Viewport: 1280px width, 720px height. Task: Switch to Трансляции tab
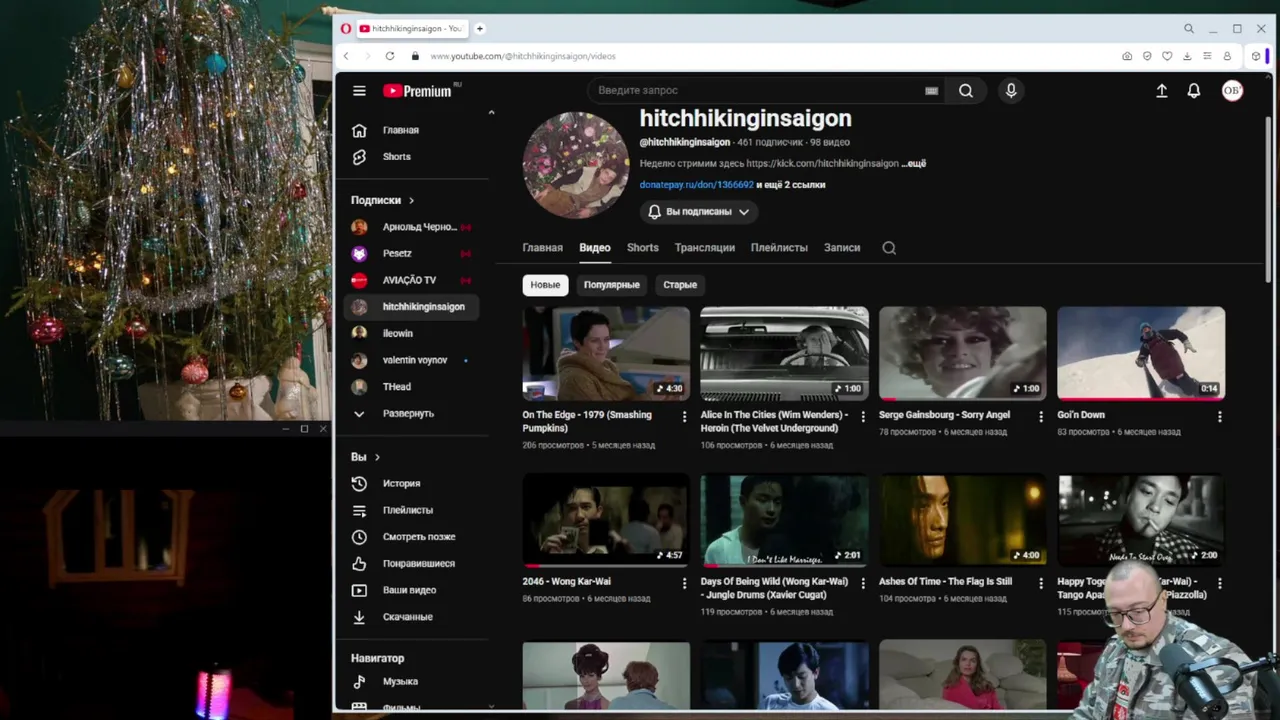click(705, 248)
